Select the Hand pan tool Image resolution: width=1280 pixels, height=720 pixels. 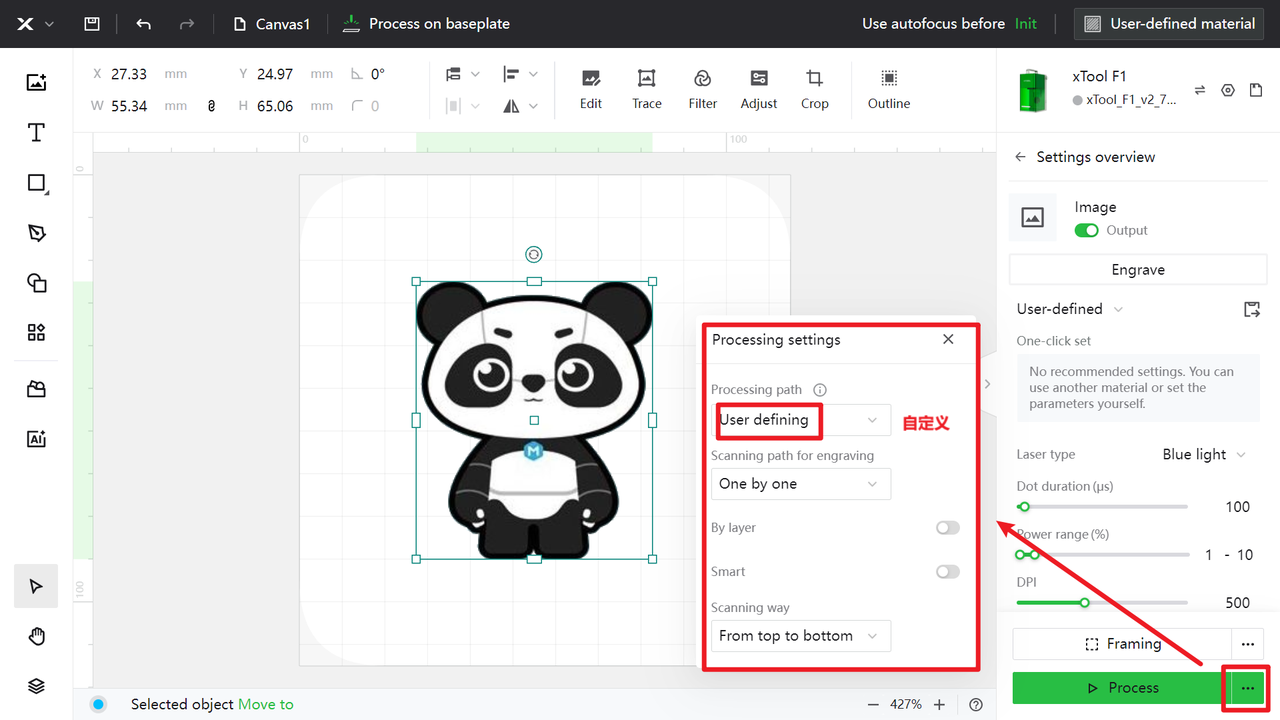(37, 636)
